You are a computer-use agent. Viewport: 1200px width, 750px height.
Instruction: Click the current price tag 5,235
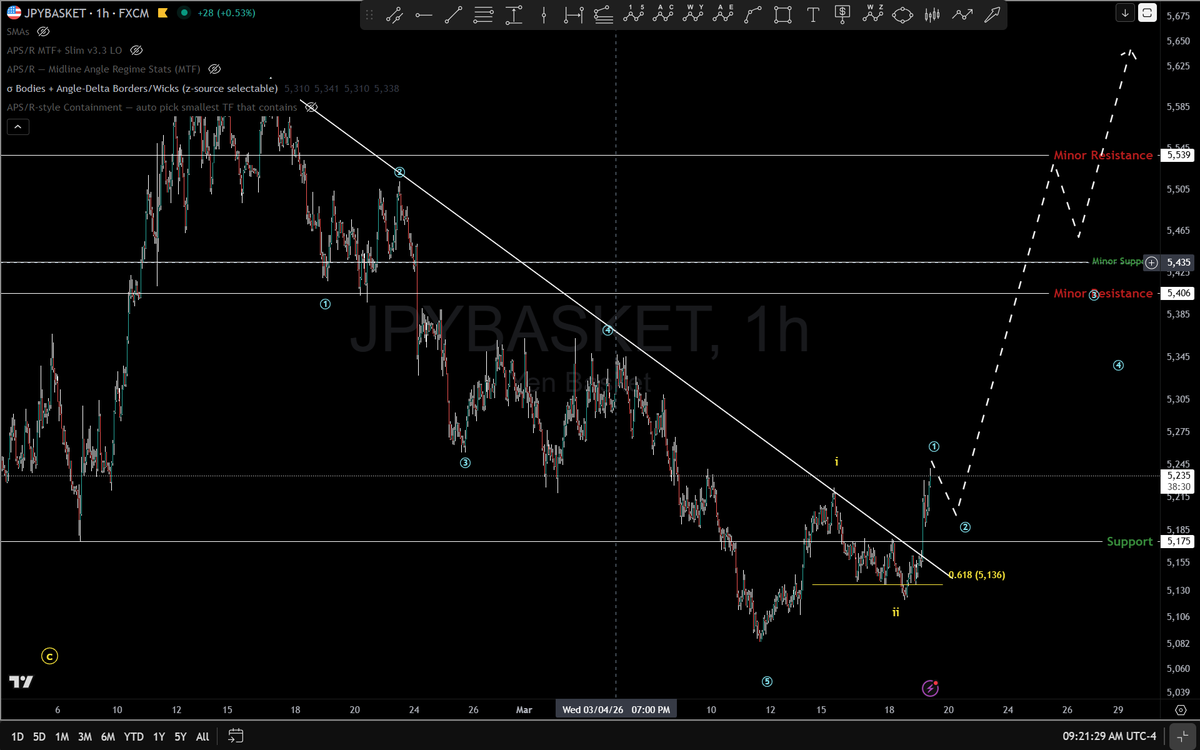point(1178,481)
